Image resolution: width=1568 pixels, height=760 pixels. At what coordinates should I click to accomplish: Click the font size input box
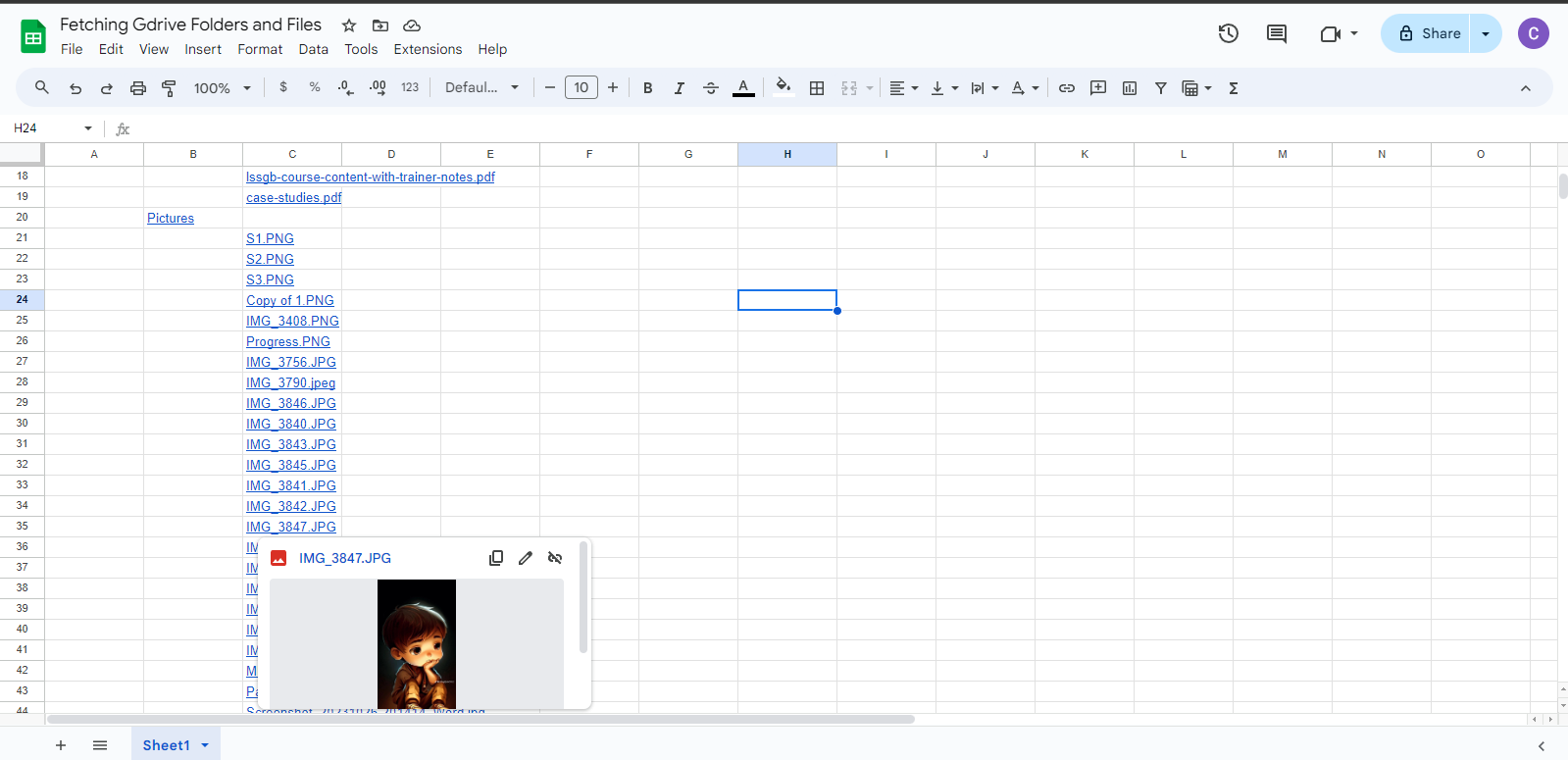pos(582,88)
